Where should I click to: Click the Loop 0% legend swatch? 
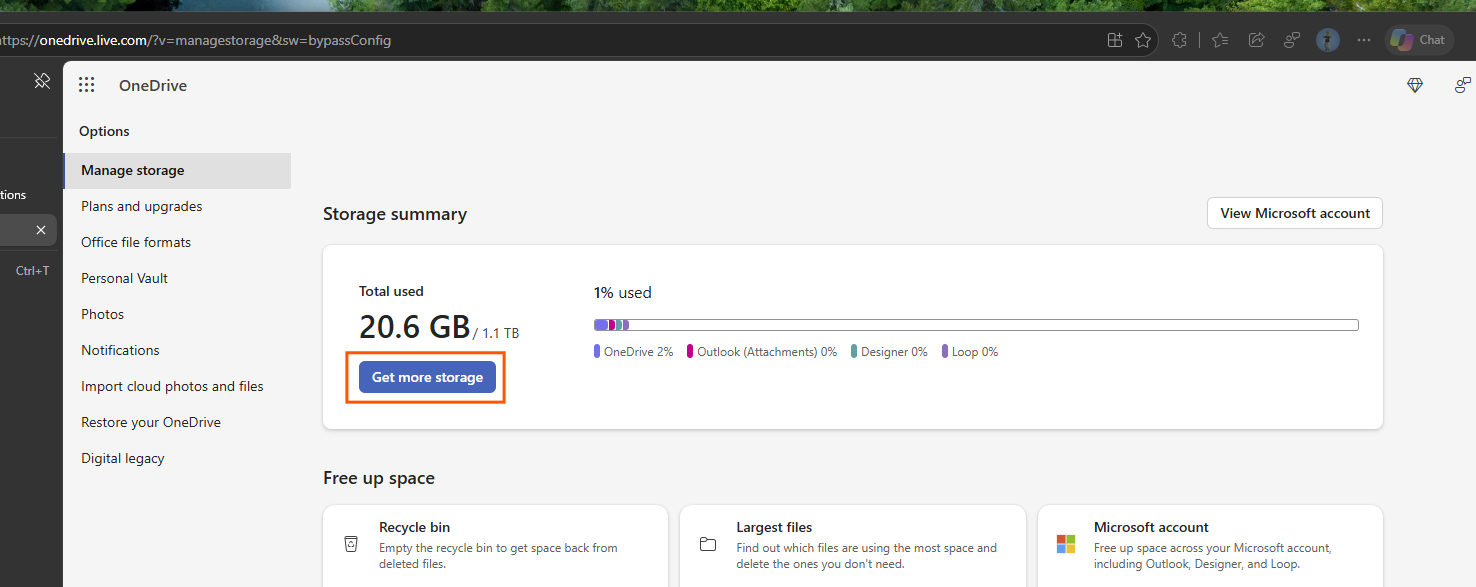(945, 352)
